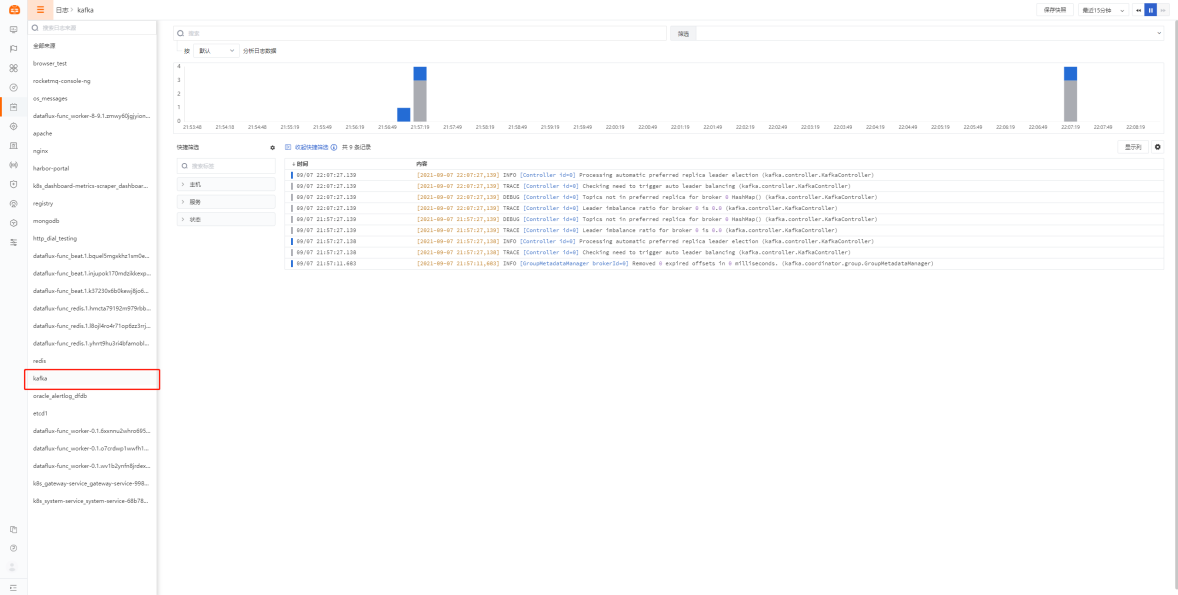This screenshot has height=595, width=1178.
Task: Click the info icon next to 收起快捷筛选
Action: tap(334, 147)
